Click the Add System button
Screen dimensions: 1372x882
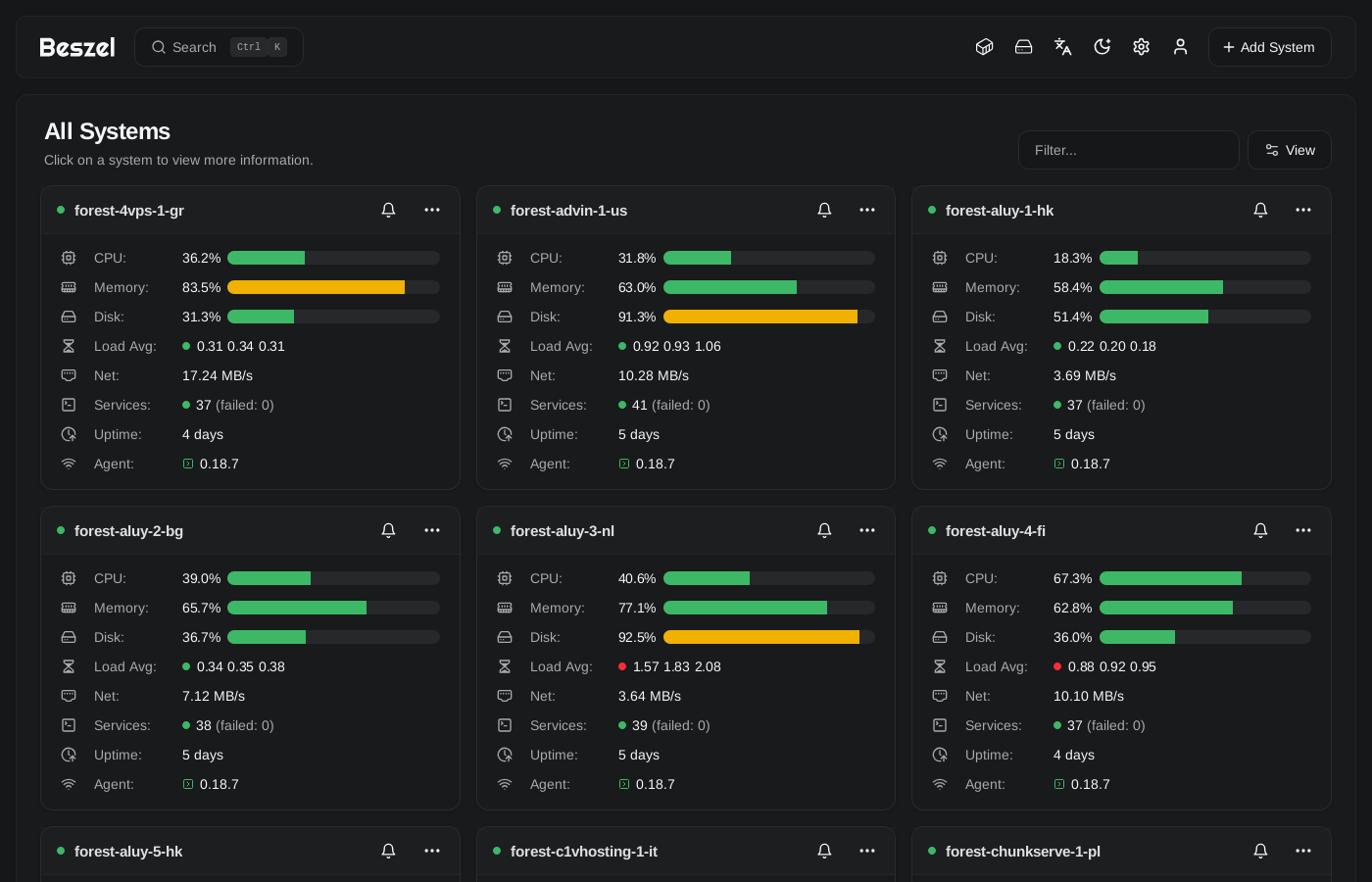tap(1270, 47)
